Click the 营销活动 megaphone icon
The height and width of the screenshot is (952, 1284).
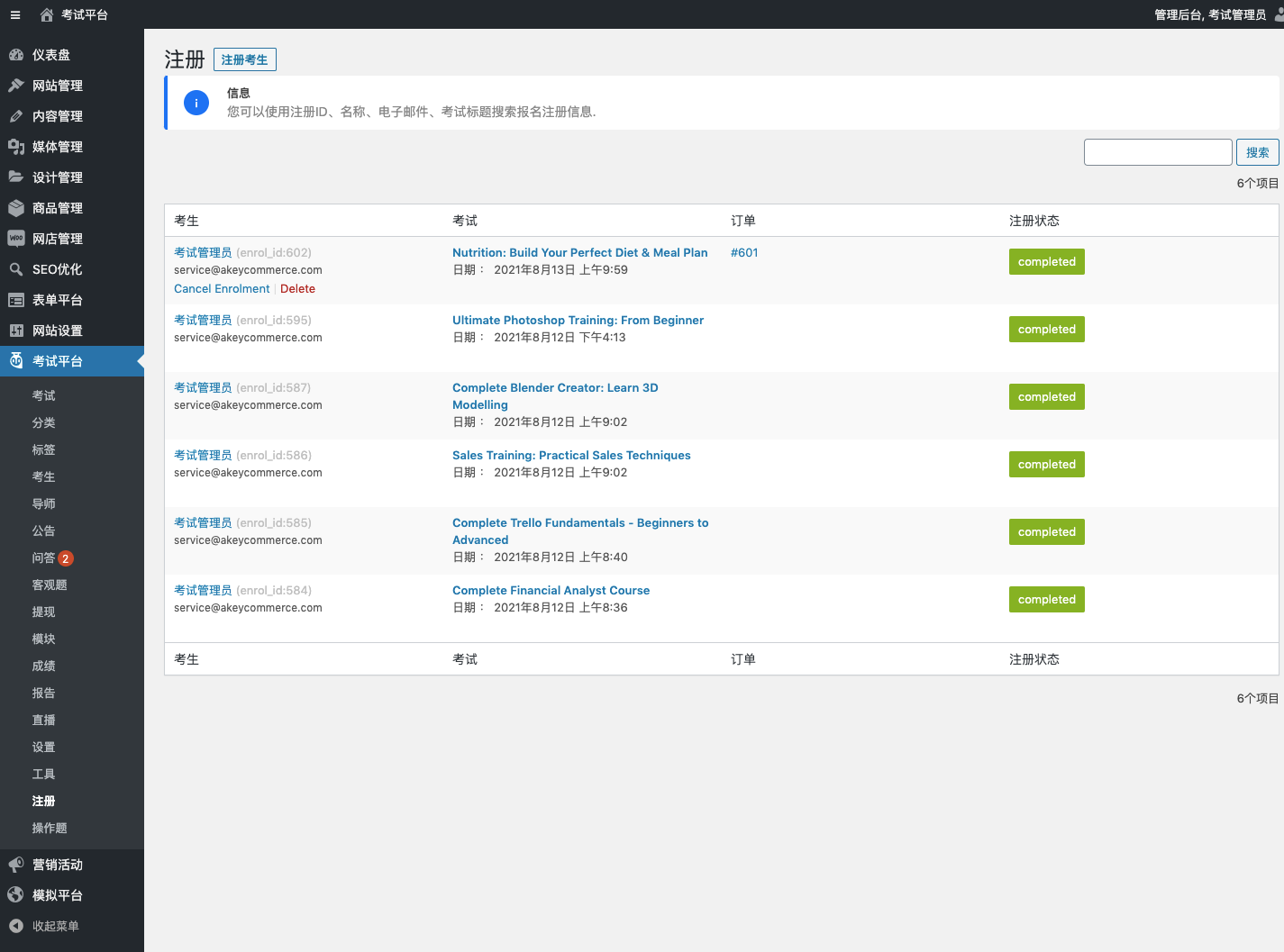point(16,865)
